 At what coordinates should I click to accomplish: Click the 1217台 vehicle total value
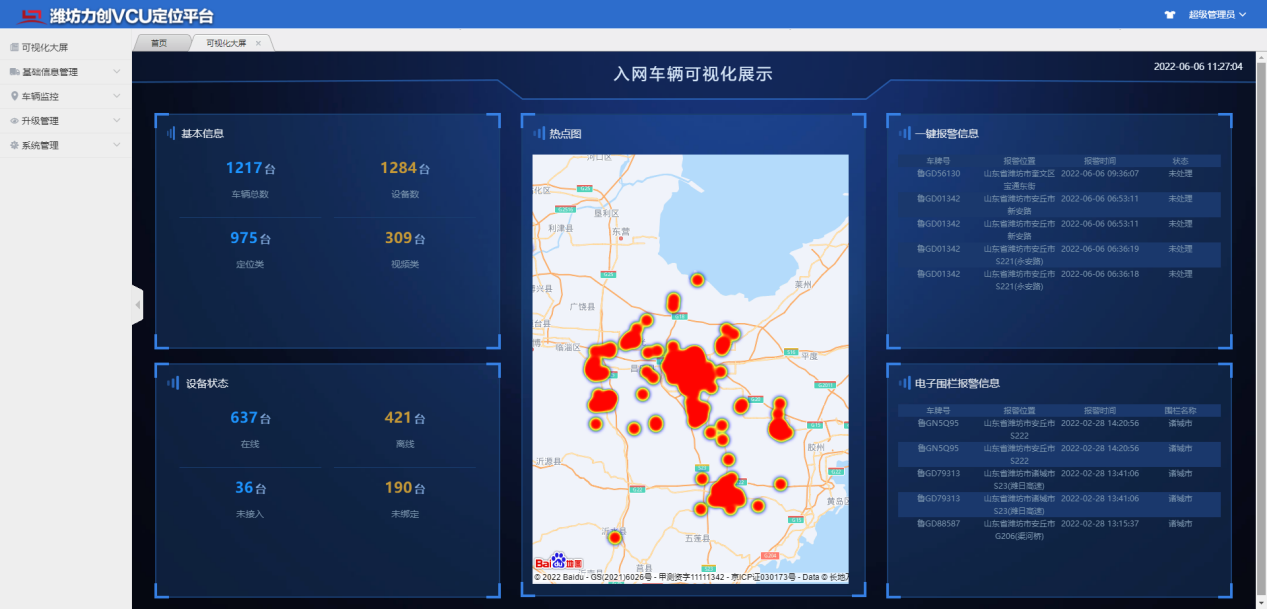tap(250, 168)
